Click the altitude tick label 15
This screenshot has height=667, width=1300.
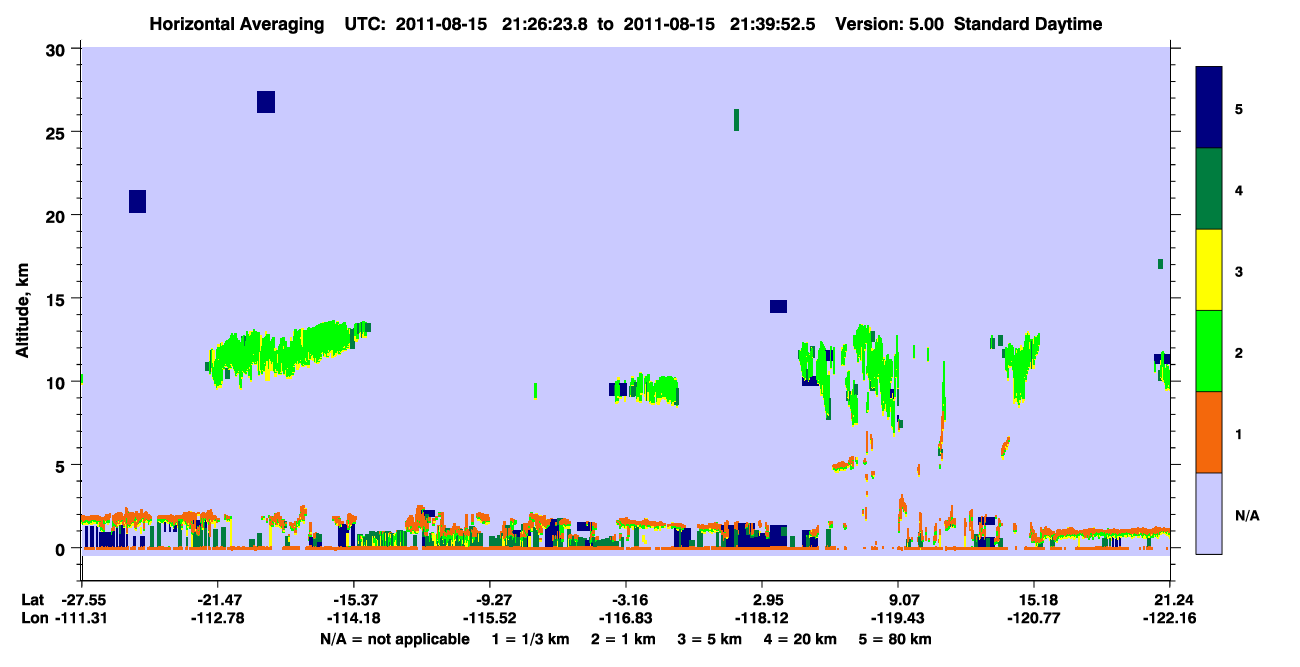[58, 299]
